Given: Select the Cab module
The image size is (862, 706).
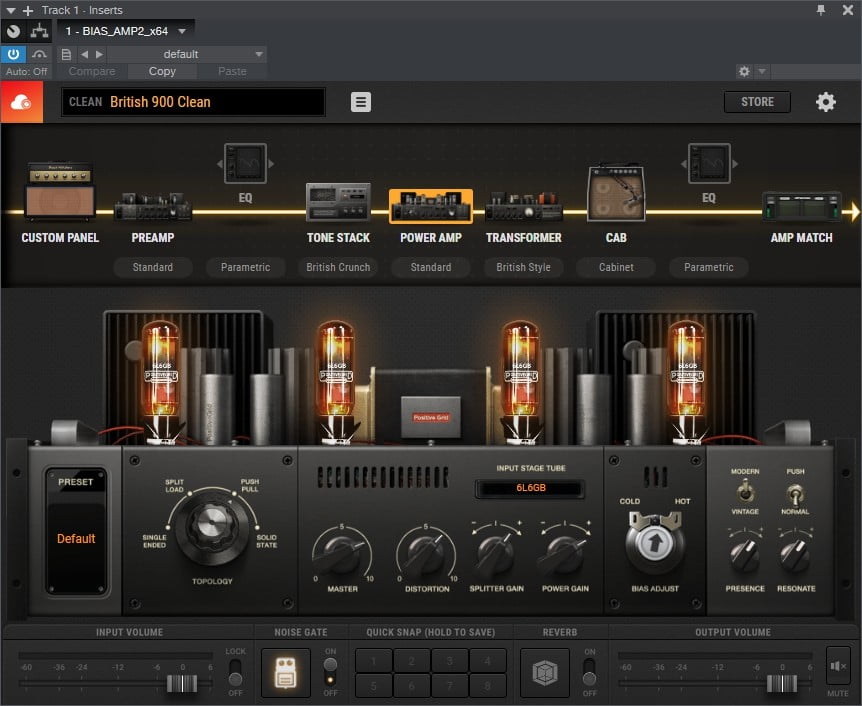Looking at the screenshot, I should pyautogui.click(x=616, y=193).
